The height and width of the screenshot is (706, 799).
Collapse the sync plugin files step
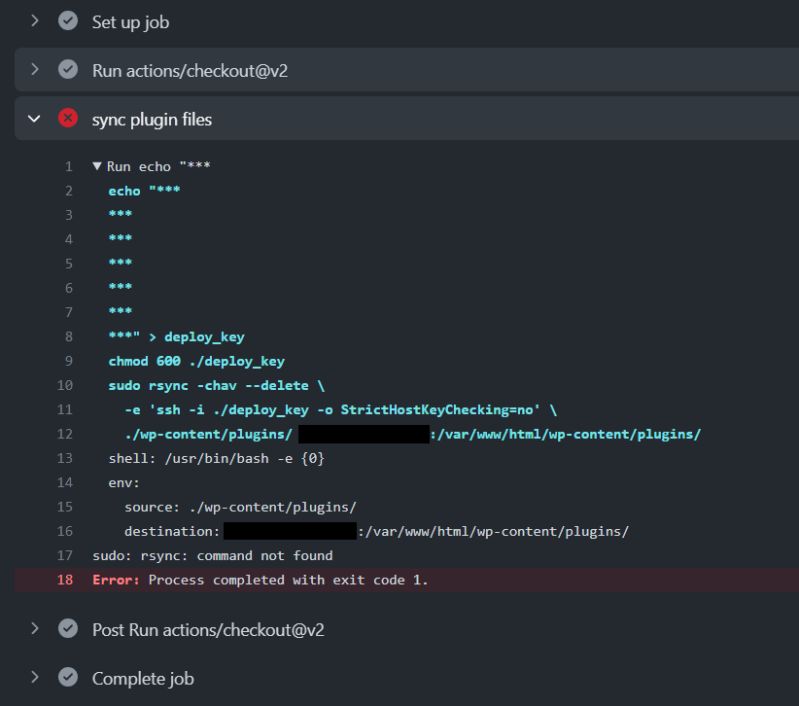[34, 119]
